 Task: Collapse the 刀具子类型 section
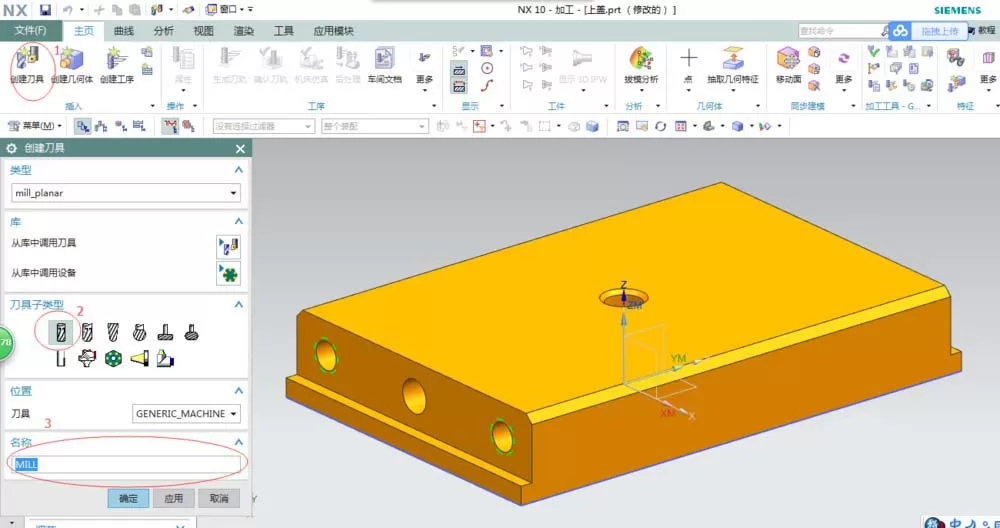[239, 305]
